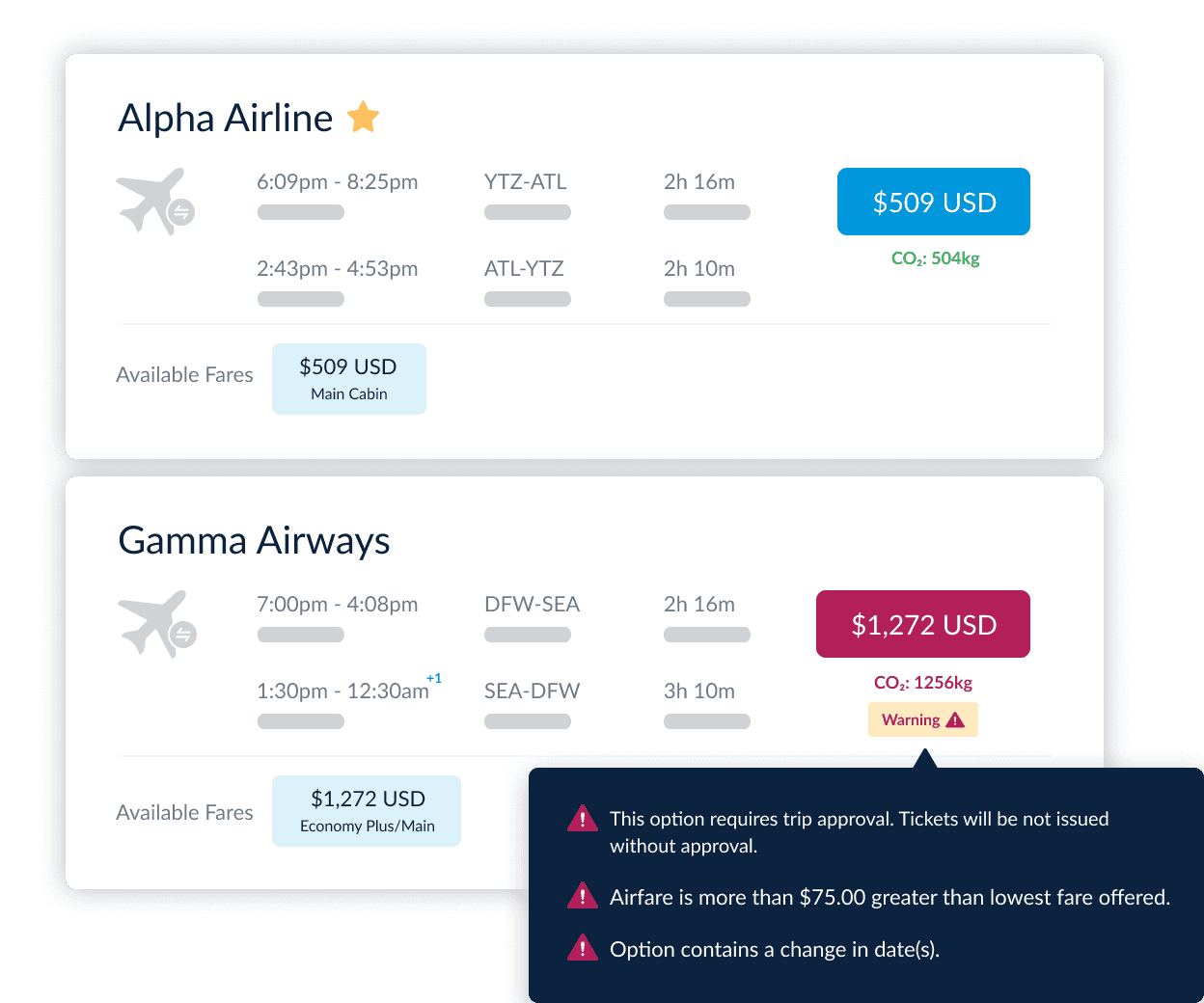The height and width of the screenshot is (1003, 1204).
Task: Select the $509 USD Main Cabin fare
Action: tap(348, 378)
